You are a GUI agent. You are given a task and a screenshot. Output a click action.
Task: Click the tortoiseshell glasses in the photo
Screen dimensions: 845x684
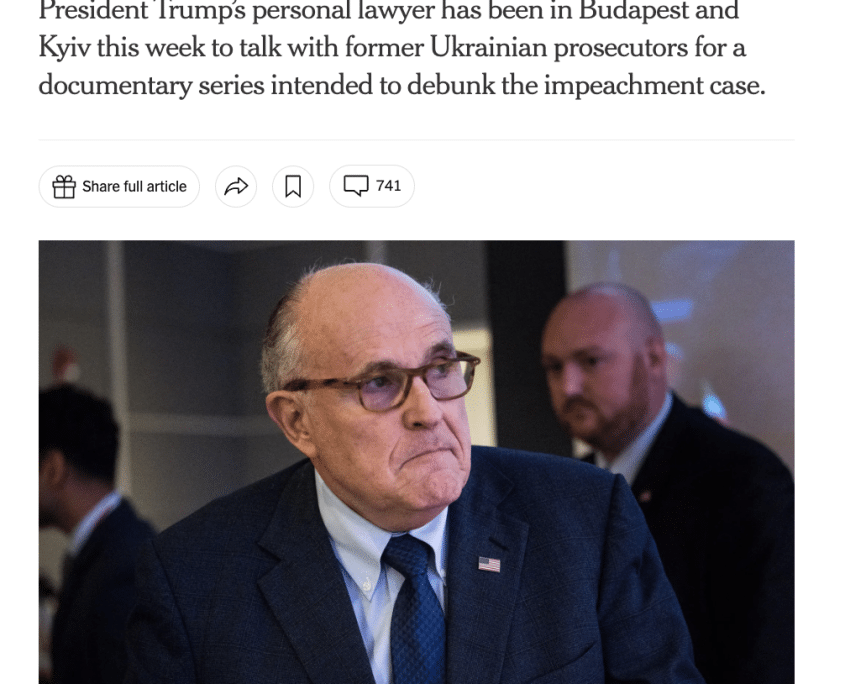coord(382,381)
